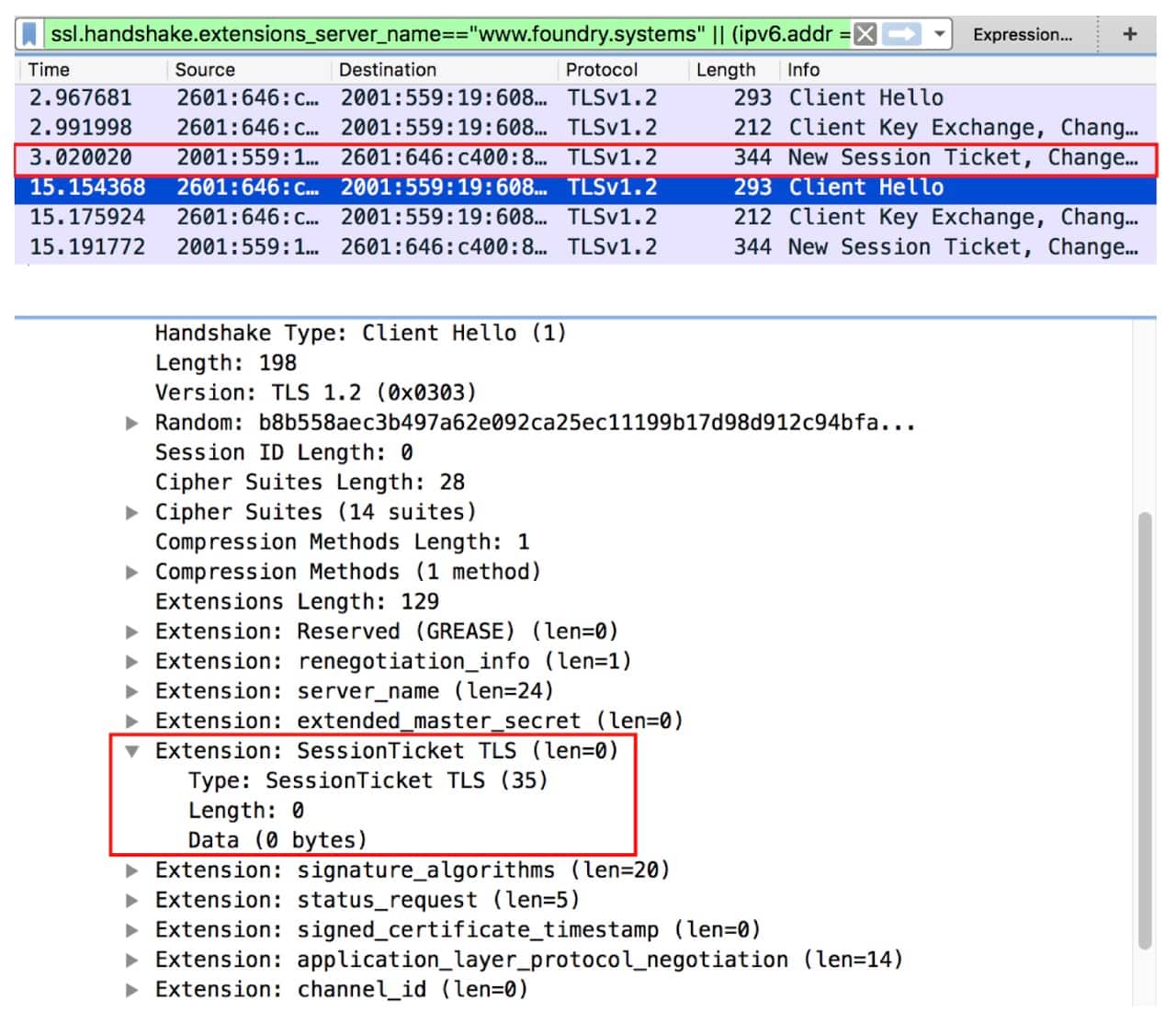The image size is (1176, 1035).
Task: Sort packets by the Protocol column header
Action: click(601, 70)
